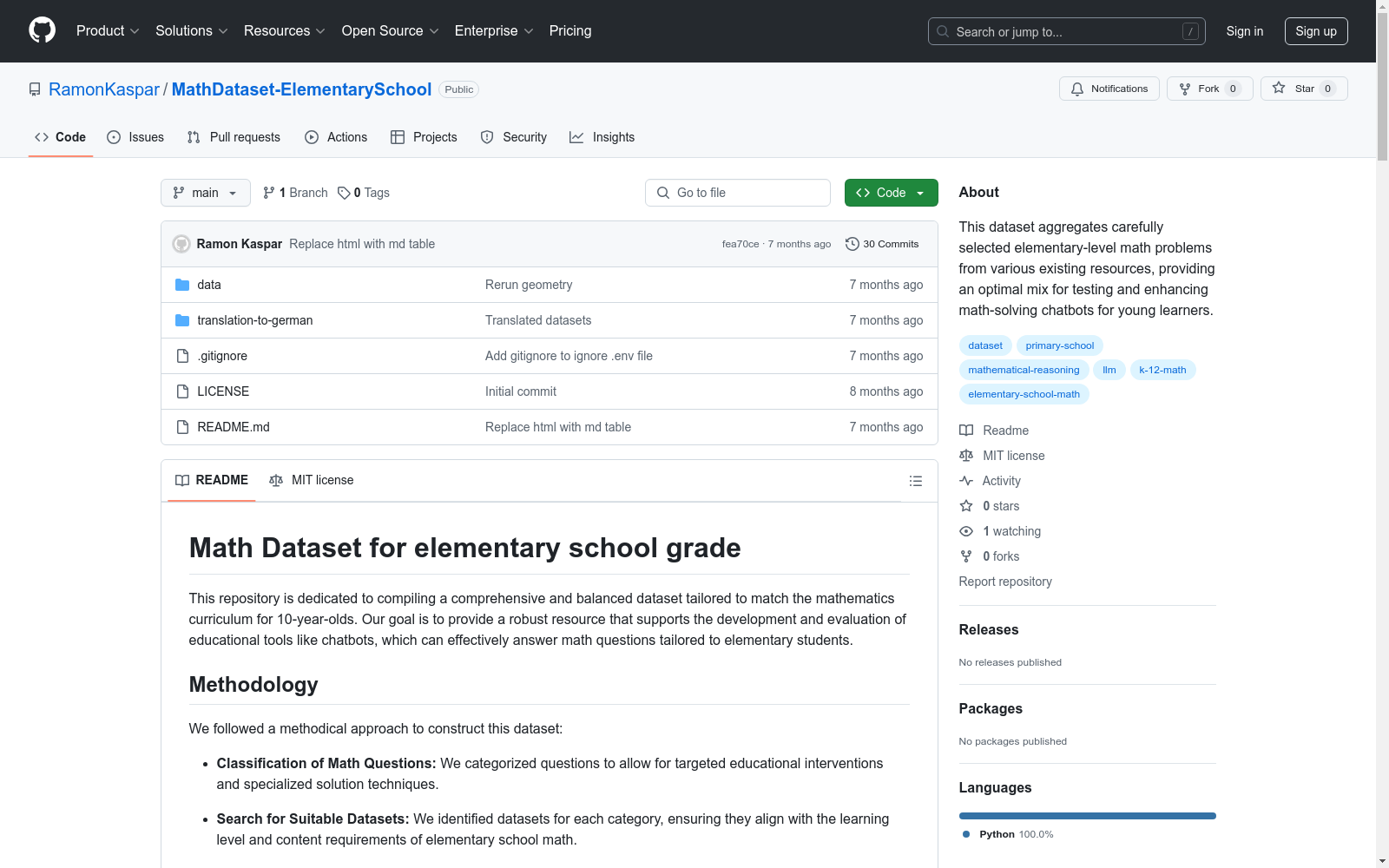Screen dimensions: 1389x868
Task: Click the tag icon next to Tags
Action: [x=344, y=193]
